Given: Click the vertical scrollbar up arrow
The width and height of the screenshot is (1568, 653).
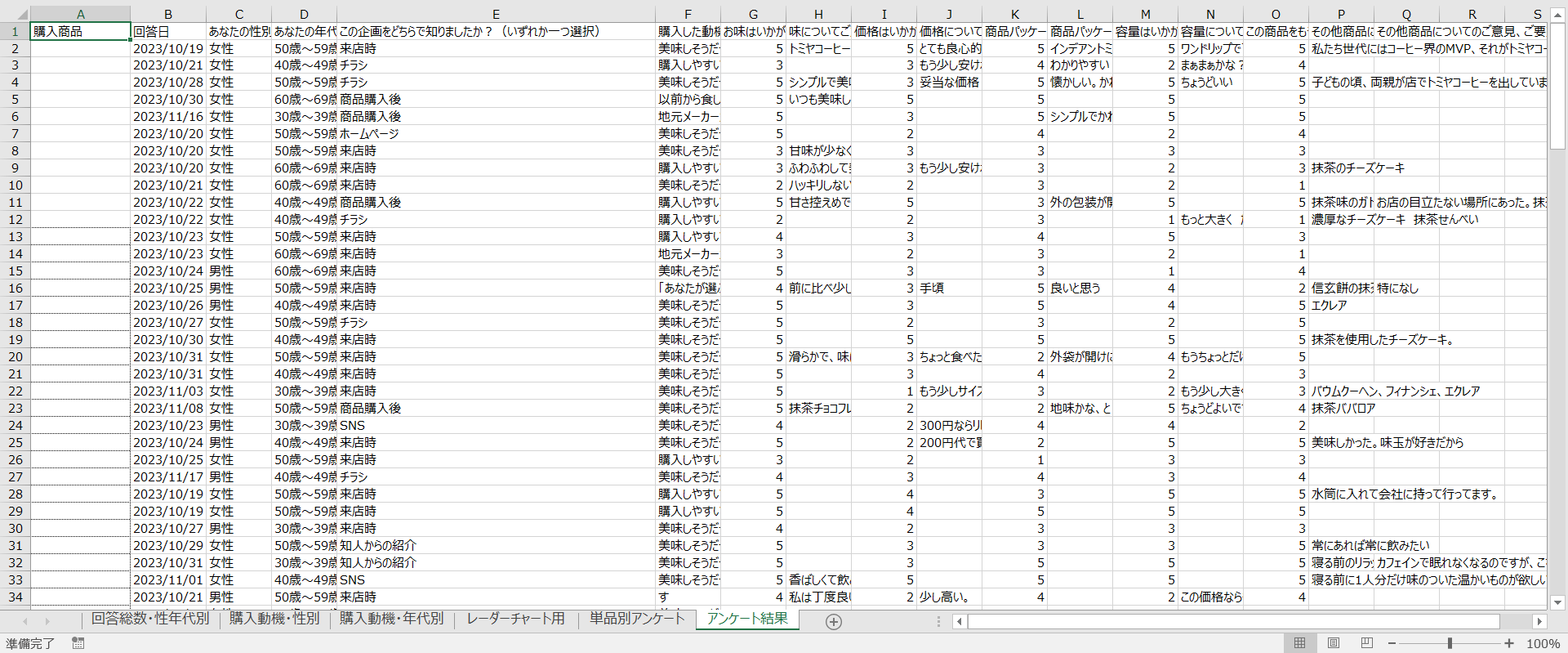Looking at the screenshot, I should pyautogui.click(x=1557, y=16).
